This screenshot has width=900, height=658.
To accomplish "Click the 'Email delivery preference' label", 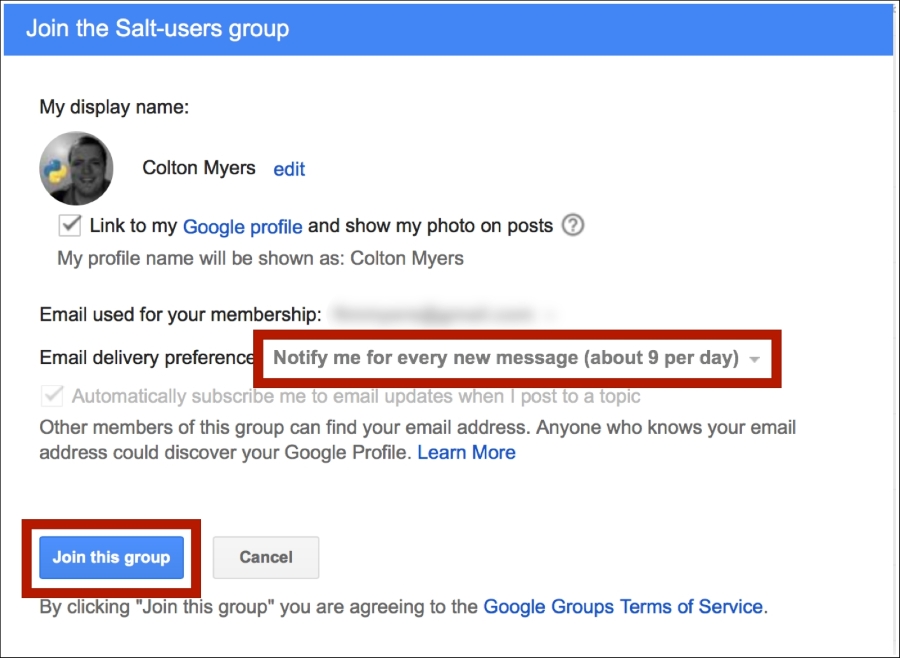I will tap(147, 358).
